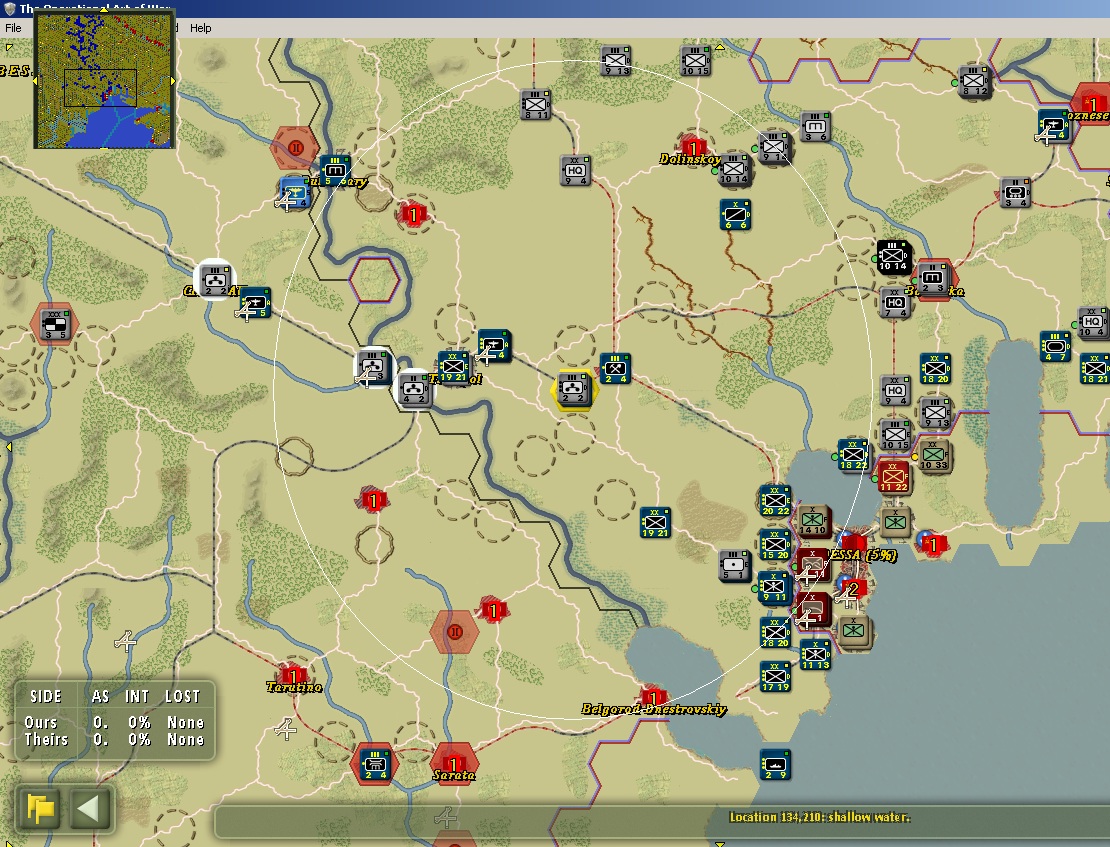Select the black infantry counter marked 10 14
Image resolution: width=1110 pixels, height=847 pixels.
pos(893,256)
